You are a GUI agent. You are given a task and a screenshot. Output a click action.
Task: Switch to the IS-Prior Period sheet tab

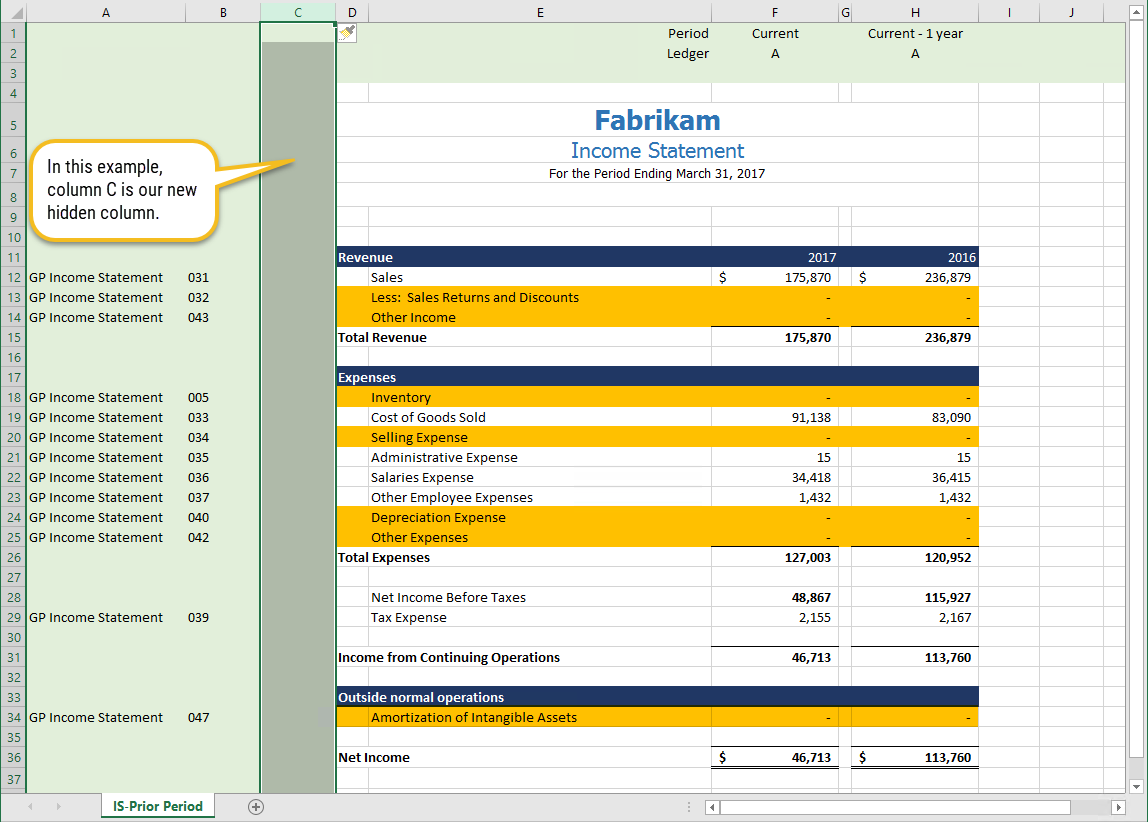157,806
